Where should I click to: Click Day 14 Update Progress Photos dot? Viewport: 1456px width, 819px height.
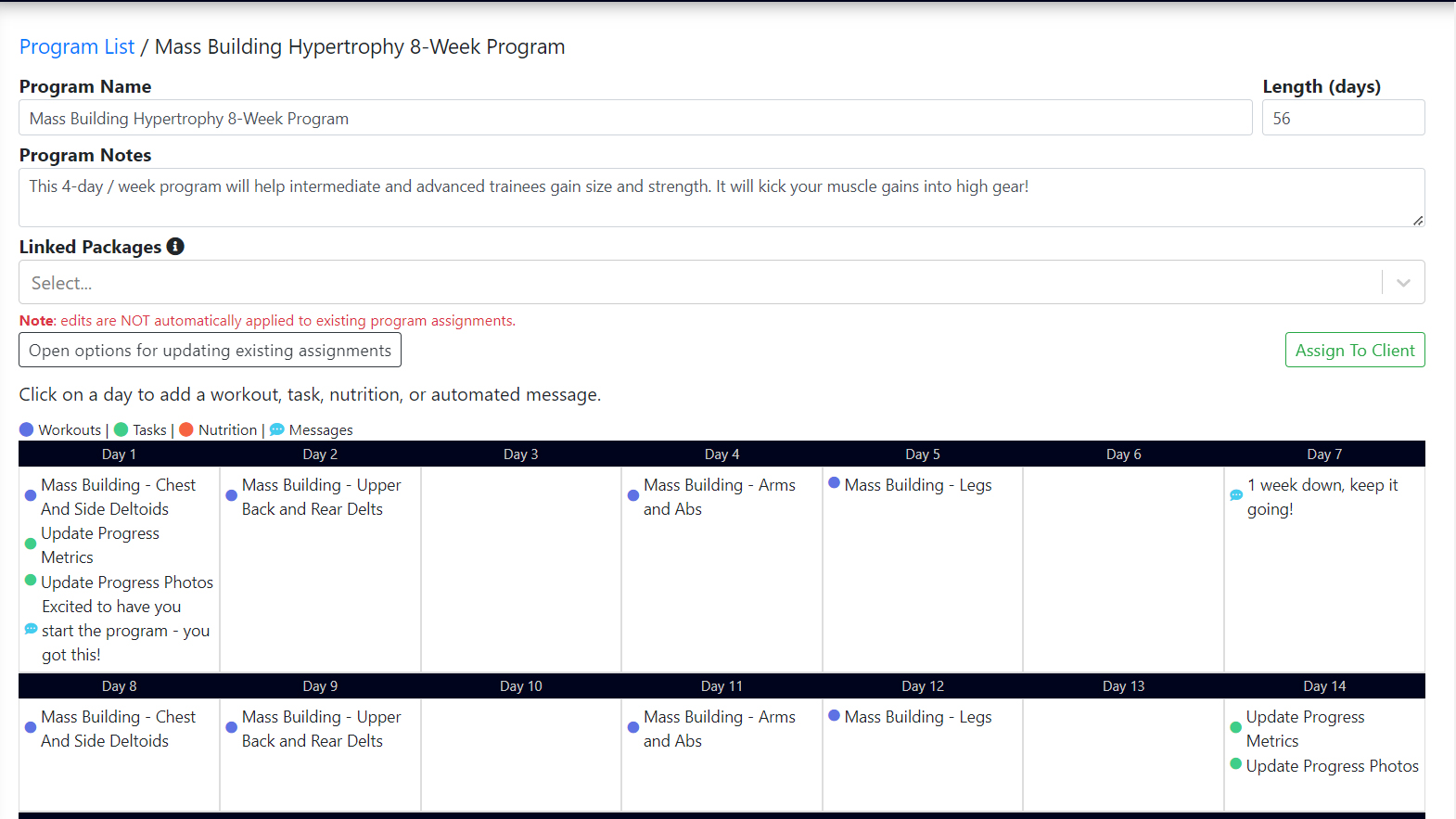click(x=1236, y=764)
